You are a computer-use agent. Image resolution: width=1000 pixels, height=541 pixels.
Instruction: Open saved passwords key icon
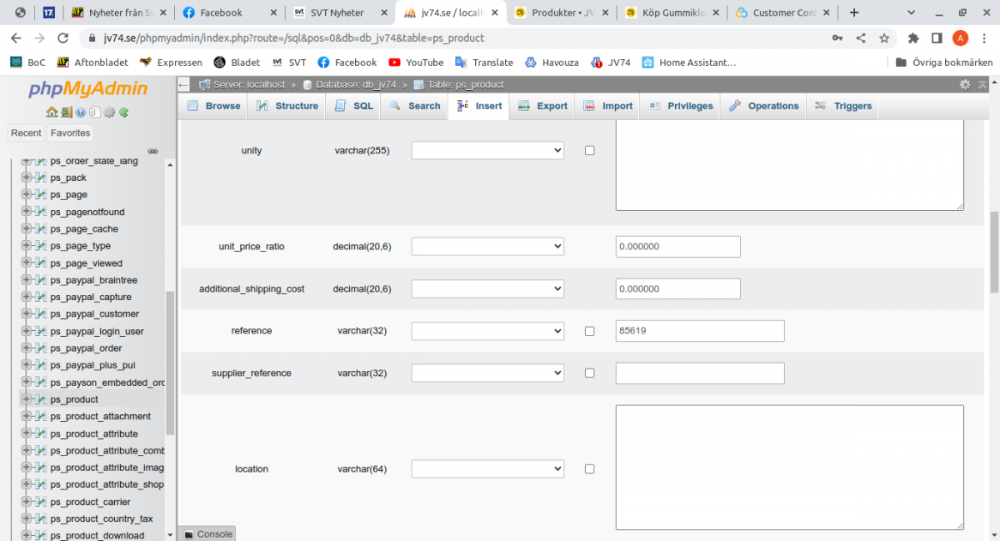coord(837,38)
